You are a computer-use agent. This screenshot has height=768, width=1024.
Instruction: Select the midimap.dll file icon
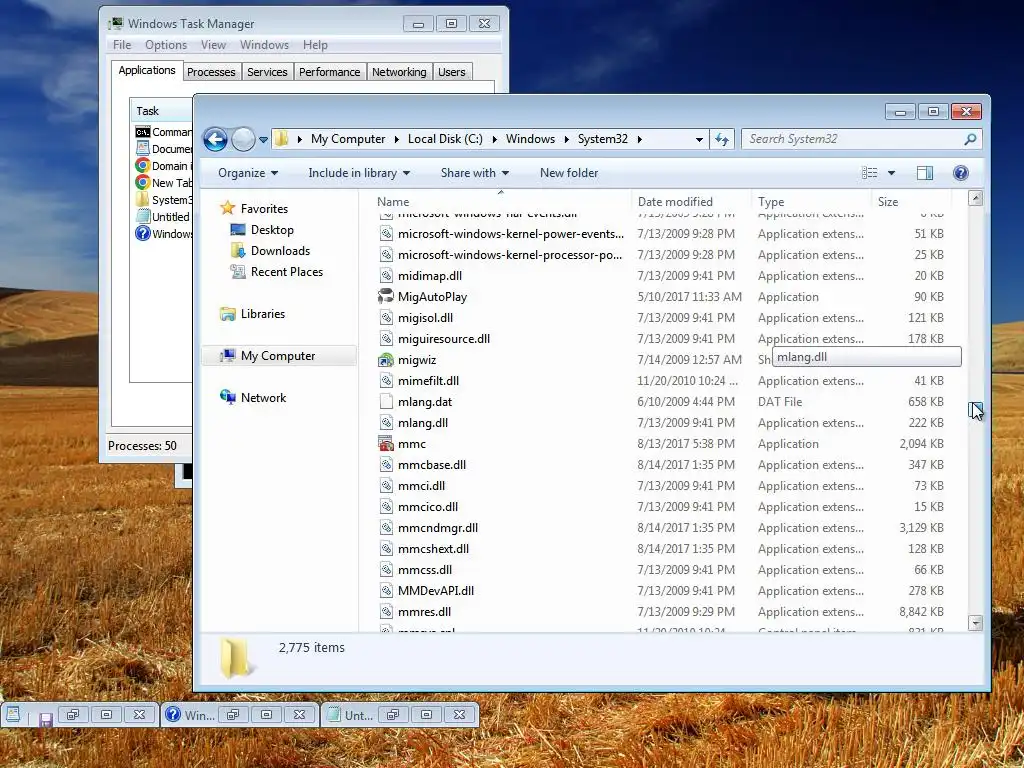pos(386,276)
